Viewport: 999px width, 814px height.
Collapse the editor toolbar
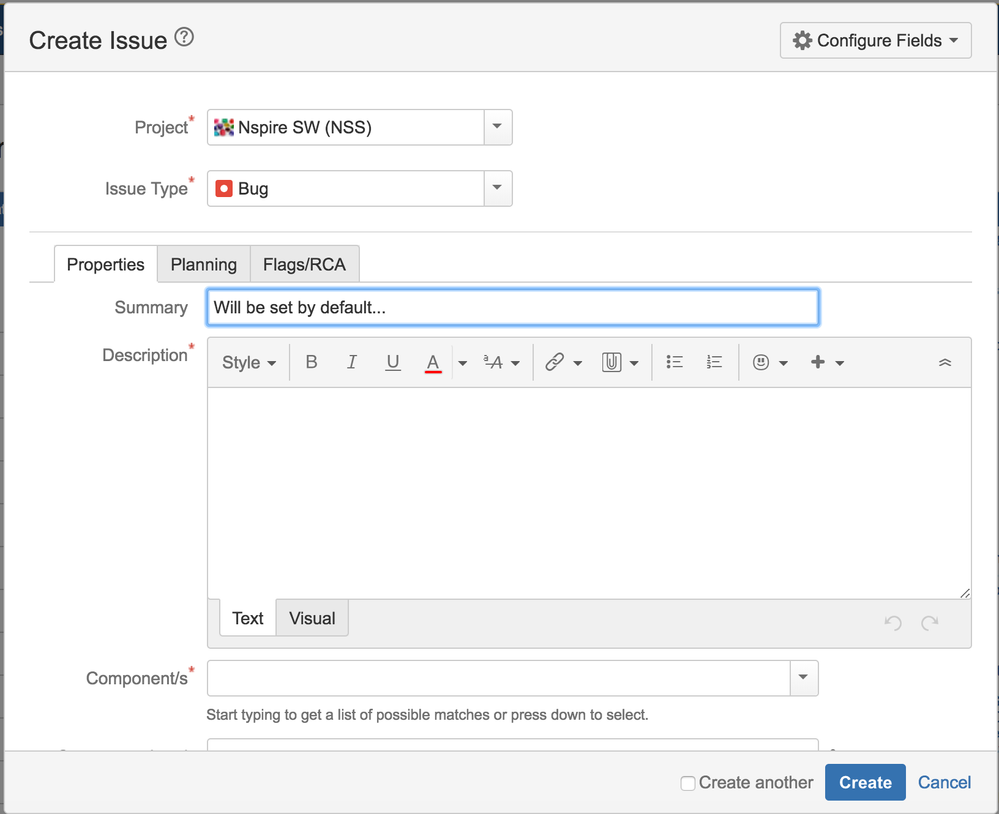coord(945,363)
